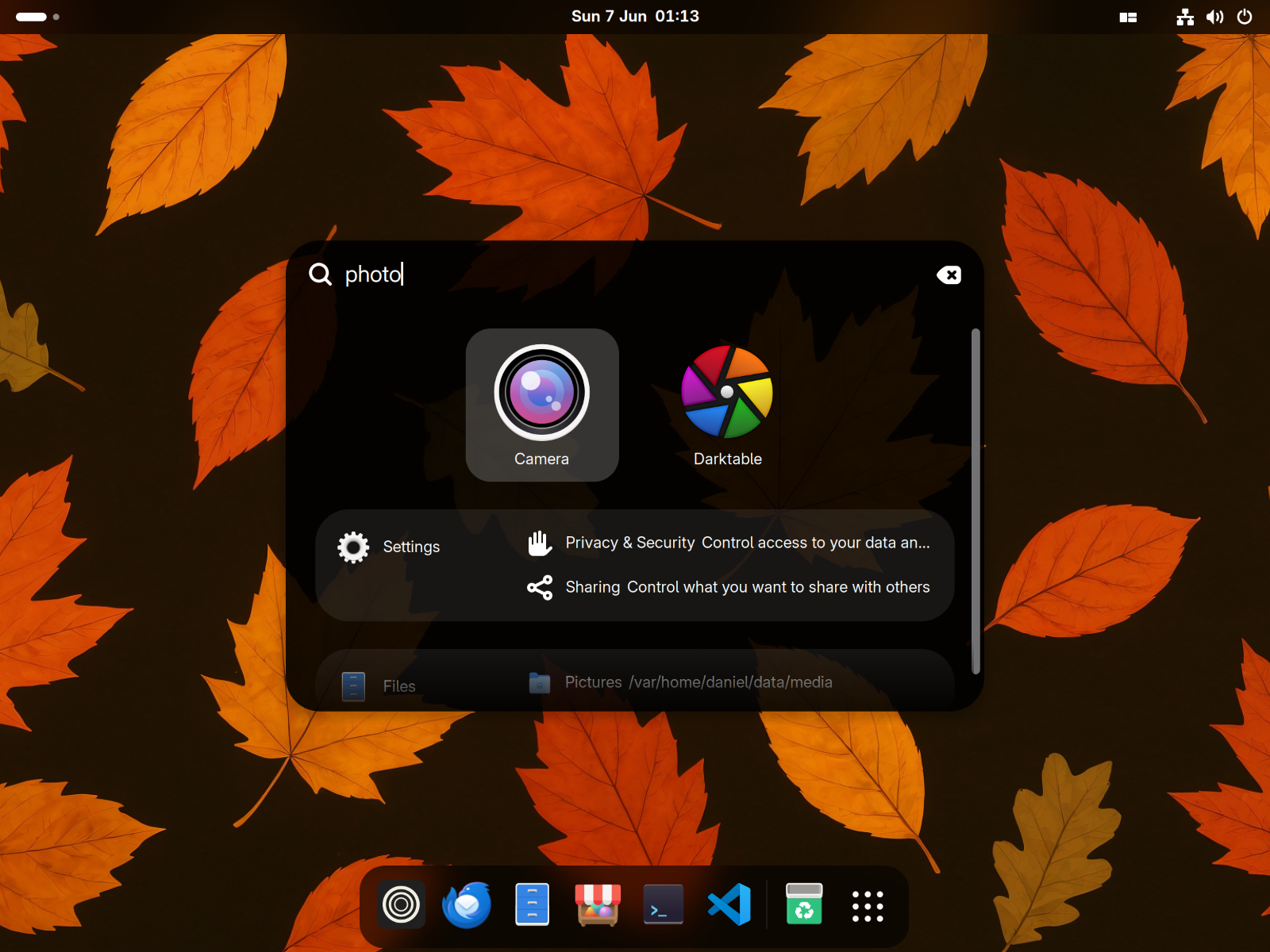Click the workspace indicator pill

pyautogui.click(x=31, y=17)
